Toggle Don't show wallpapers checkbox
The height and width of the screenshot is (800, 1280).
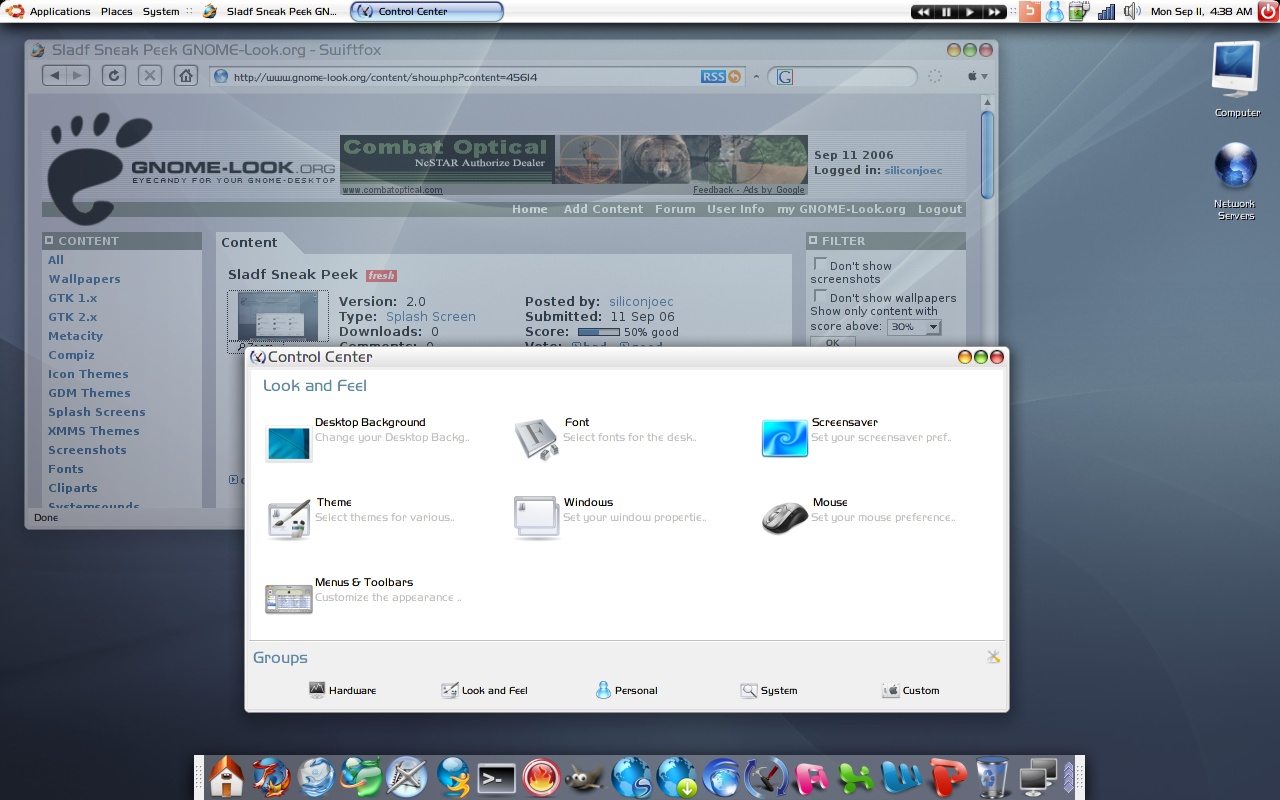click(820, 296)
